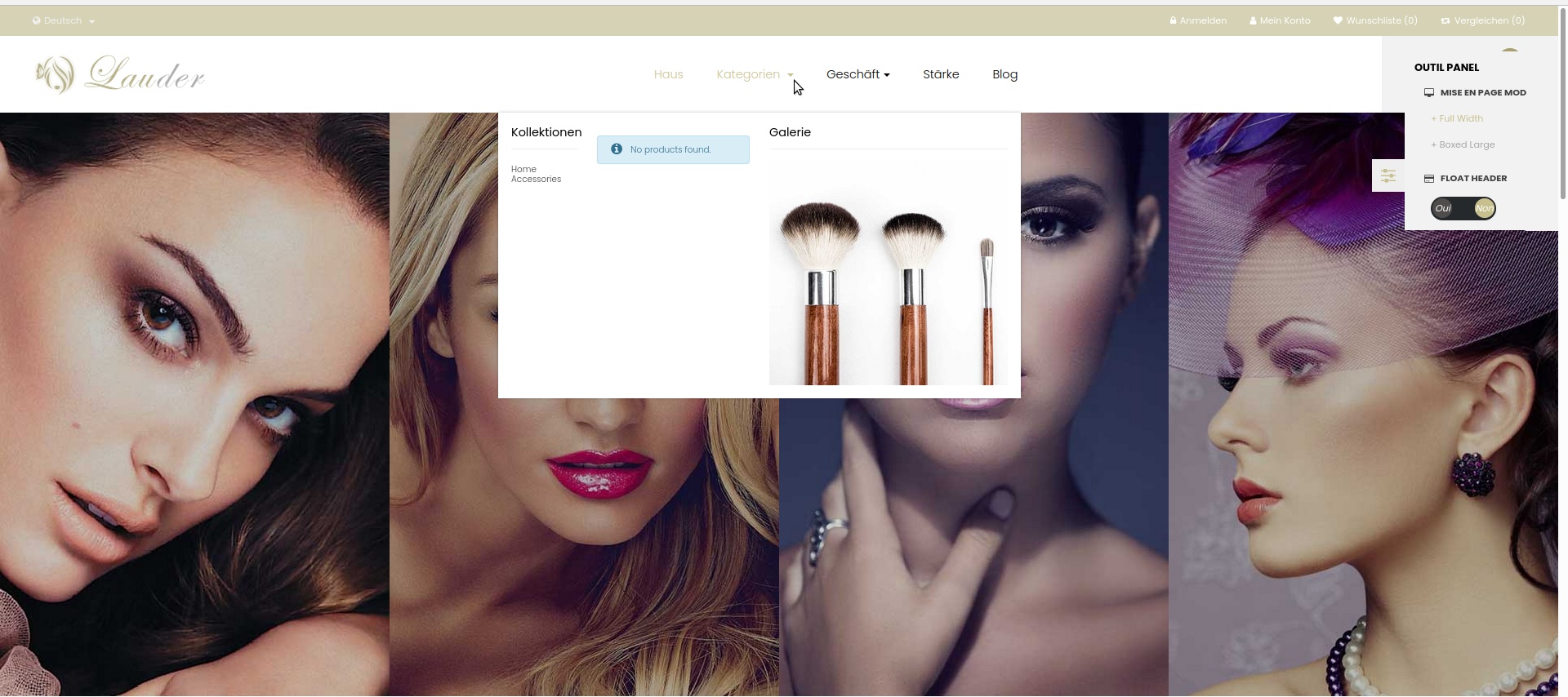Switch Float Header to Oui

click(x=1444, y=208)
